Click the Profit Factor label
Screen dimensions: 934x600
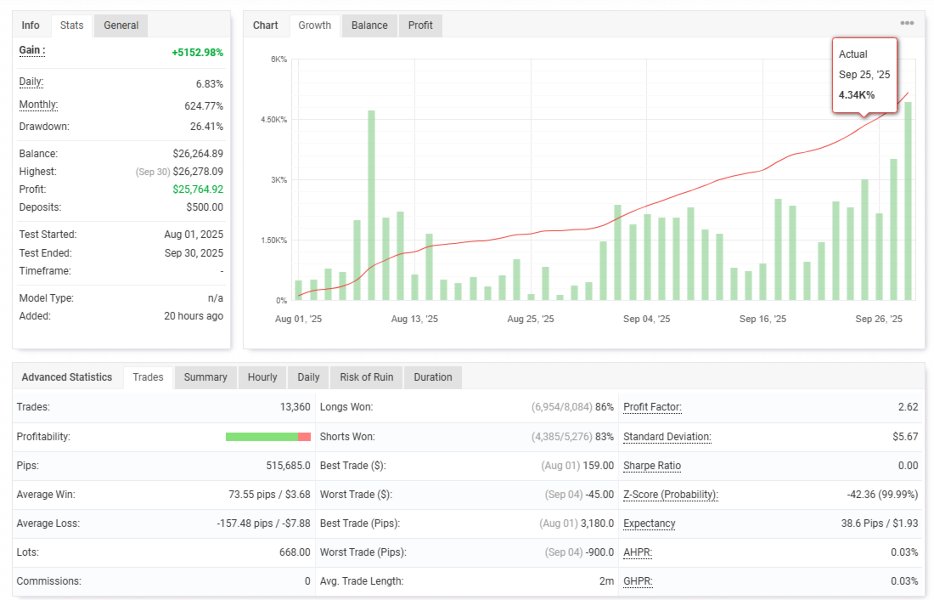(x=652, y=407)
